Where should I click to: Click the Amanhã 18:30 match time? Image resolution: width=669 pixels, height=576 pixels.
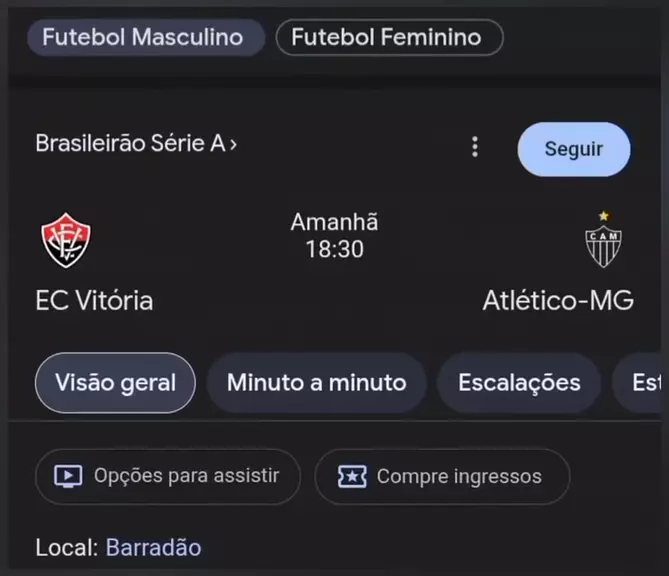334,236
